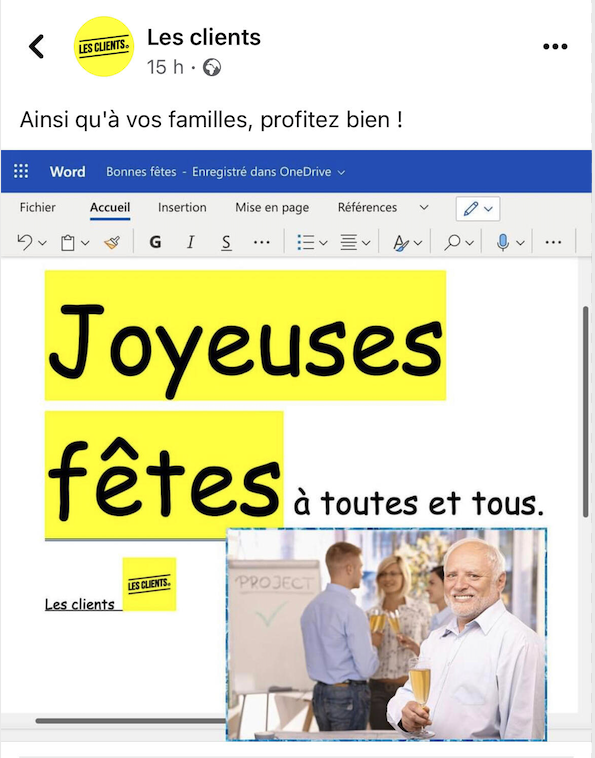This screenshot has width=595, height=758.
Task: Select the yellow Les clients logo in document
Action: [149, 584]
